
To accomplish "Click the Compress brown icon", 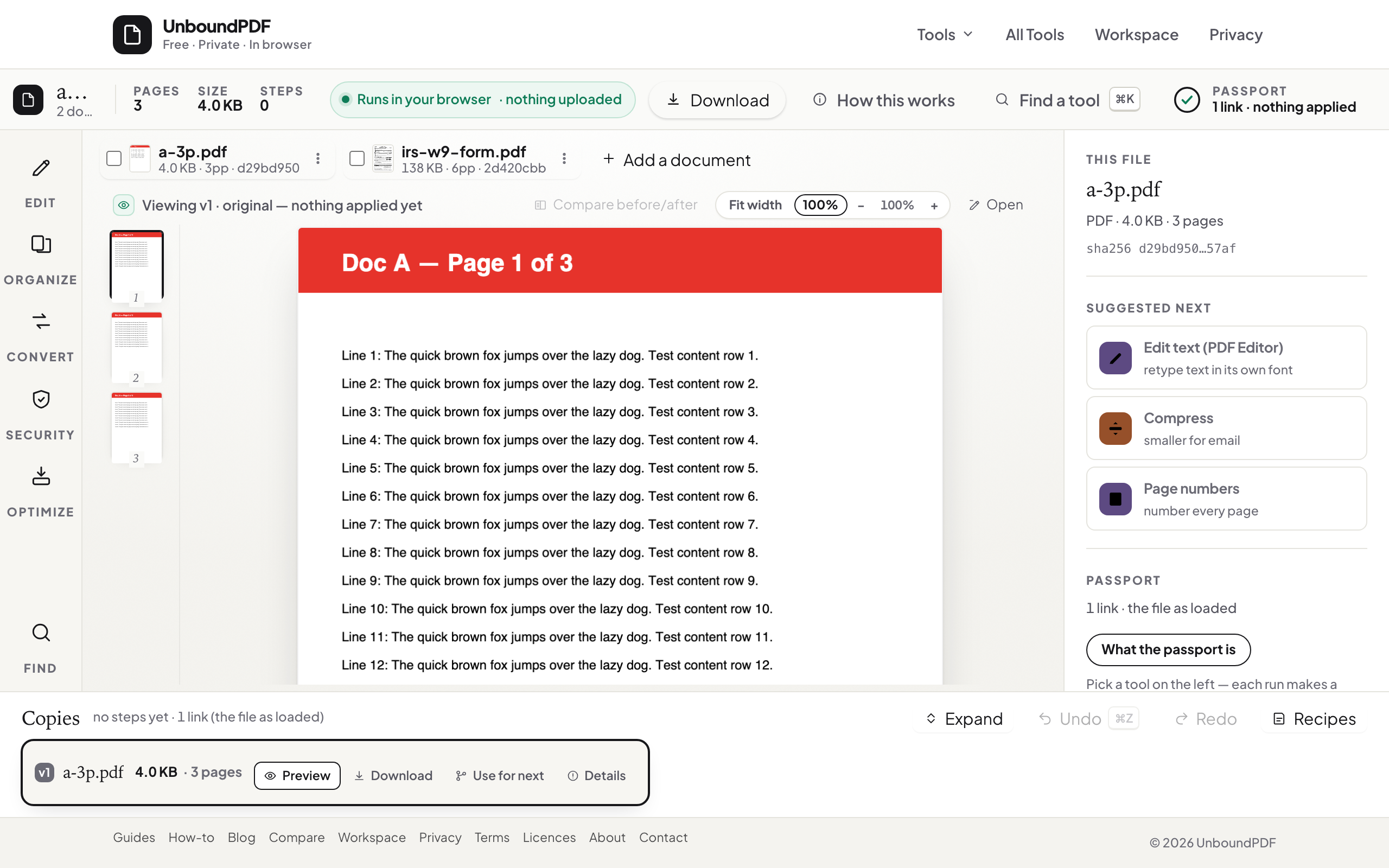I will point(1115,428).
